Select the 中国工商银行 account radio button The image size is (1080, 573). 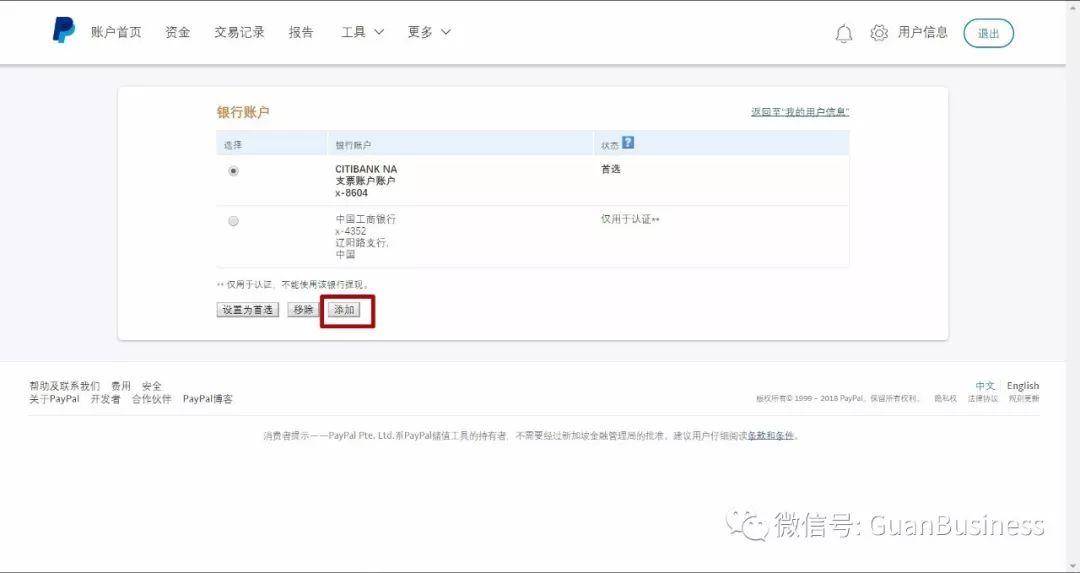coord(233,221)
